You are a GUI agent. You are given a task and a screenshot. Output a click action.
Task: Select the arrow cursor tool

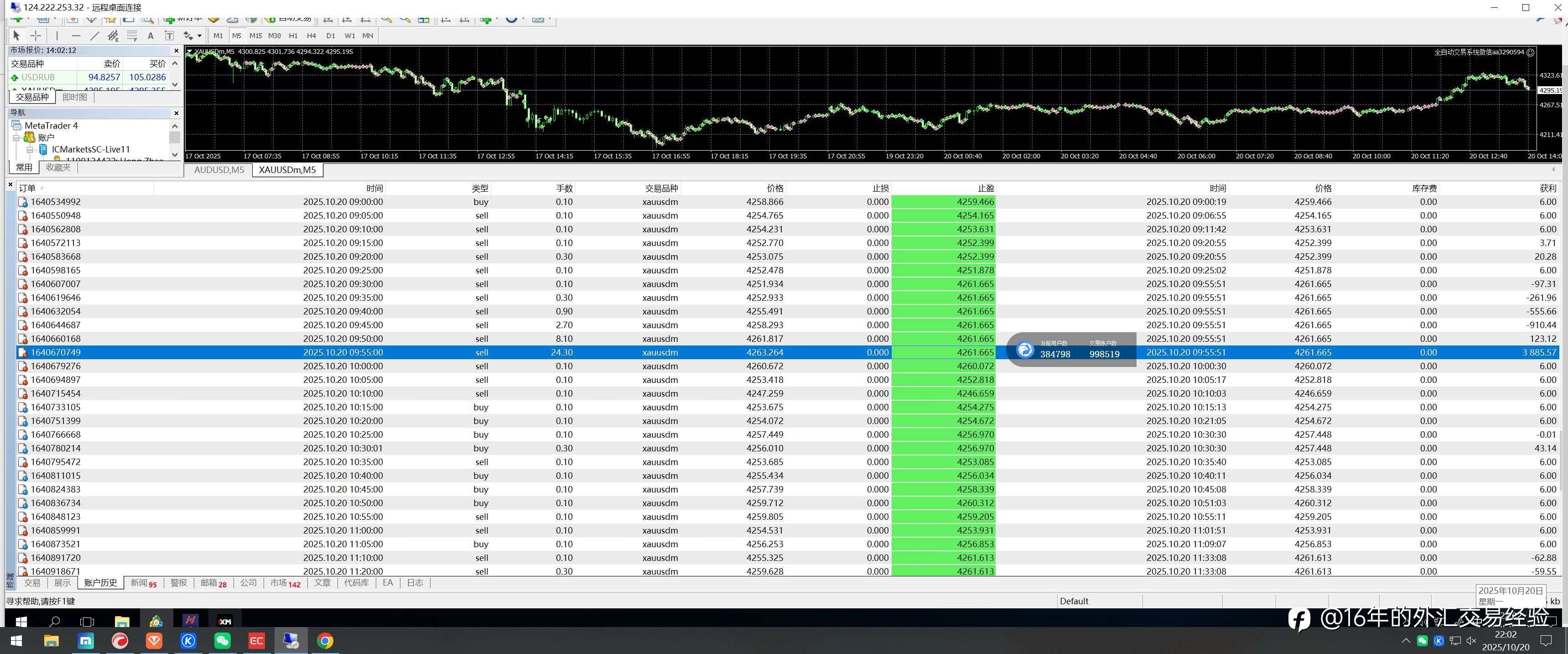point(16,36)
